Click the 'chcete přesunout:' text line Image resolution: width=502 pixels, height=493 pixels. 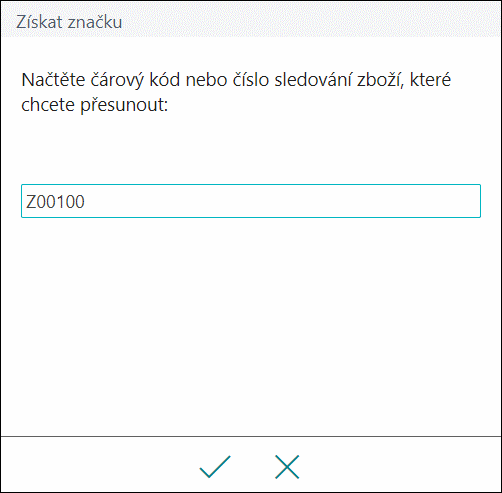95,105
